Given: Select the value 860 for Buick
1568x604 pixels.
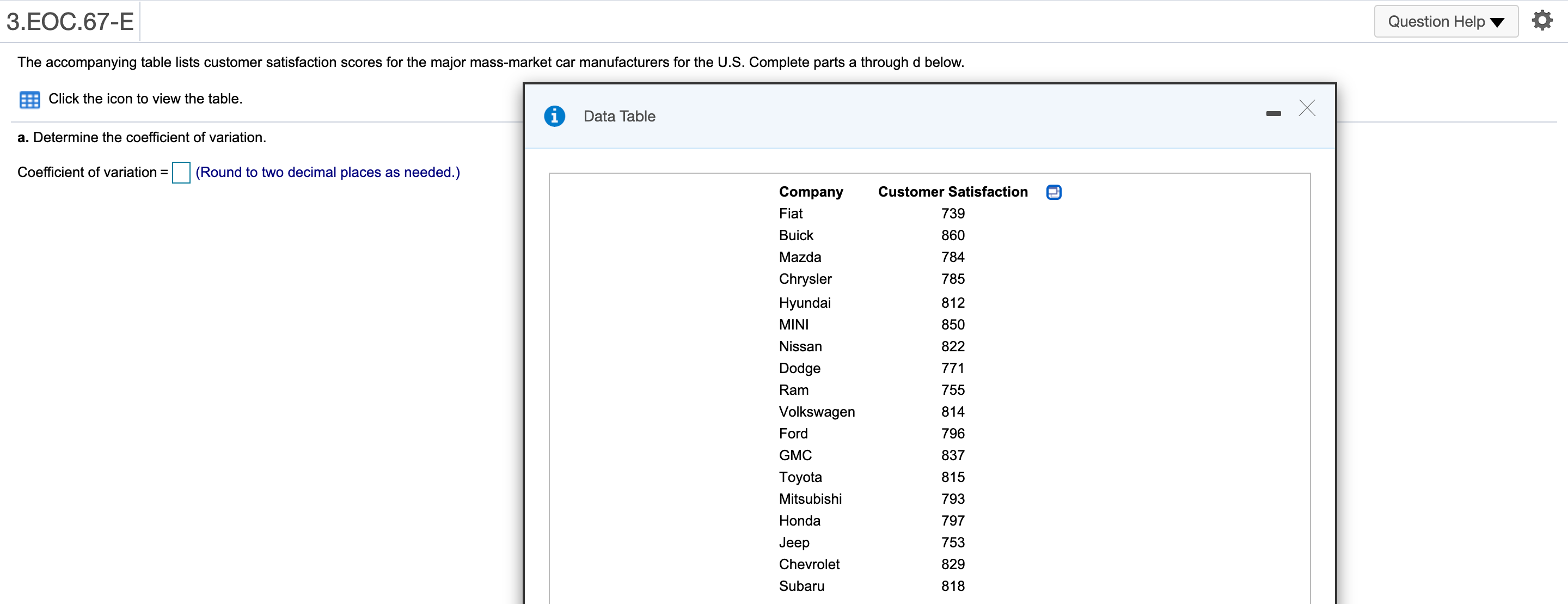Looking at the screenshot, I should pyautogui.click(x=952, y=236).
